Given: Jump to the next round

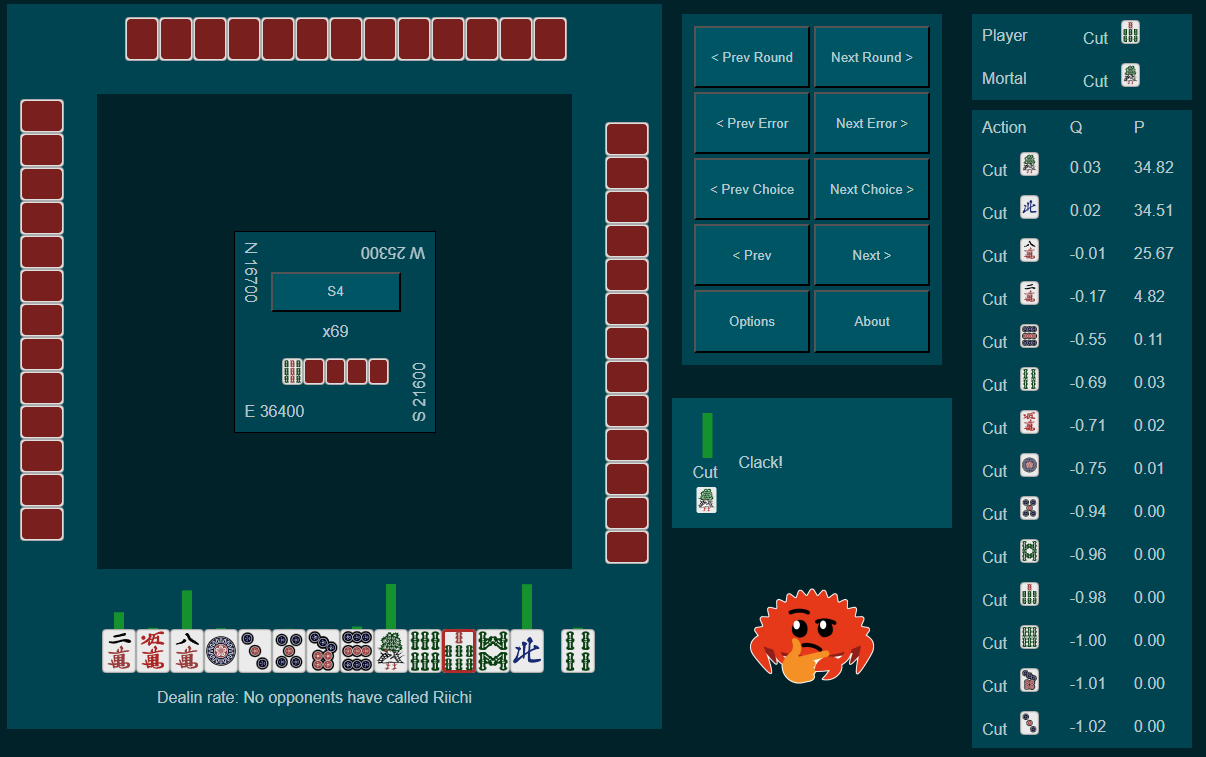Looking at the screenshot, I should pos(872,57).
